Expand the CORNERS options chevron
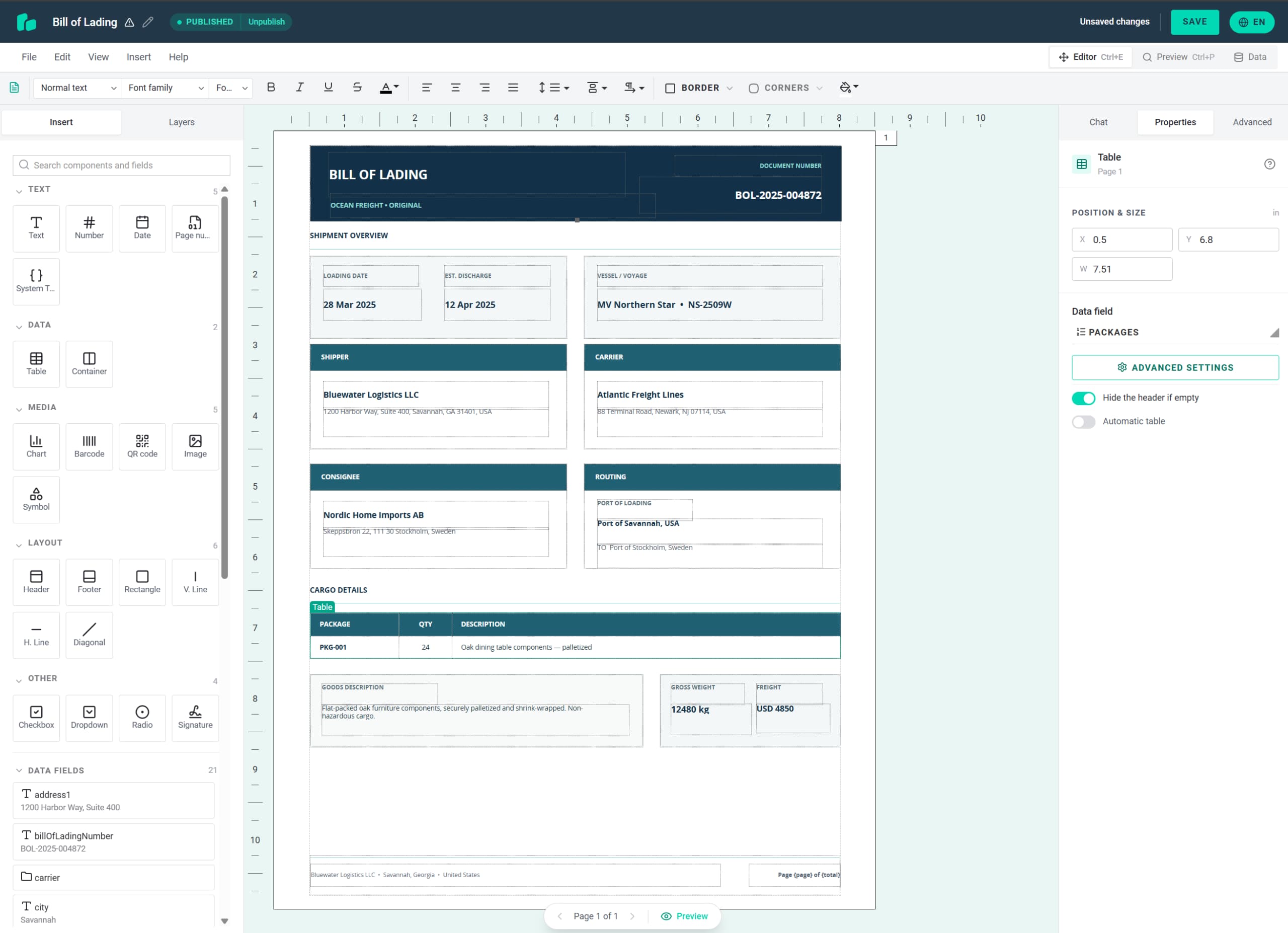 click(x=819, y=88)
